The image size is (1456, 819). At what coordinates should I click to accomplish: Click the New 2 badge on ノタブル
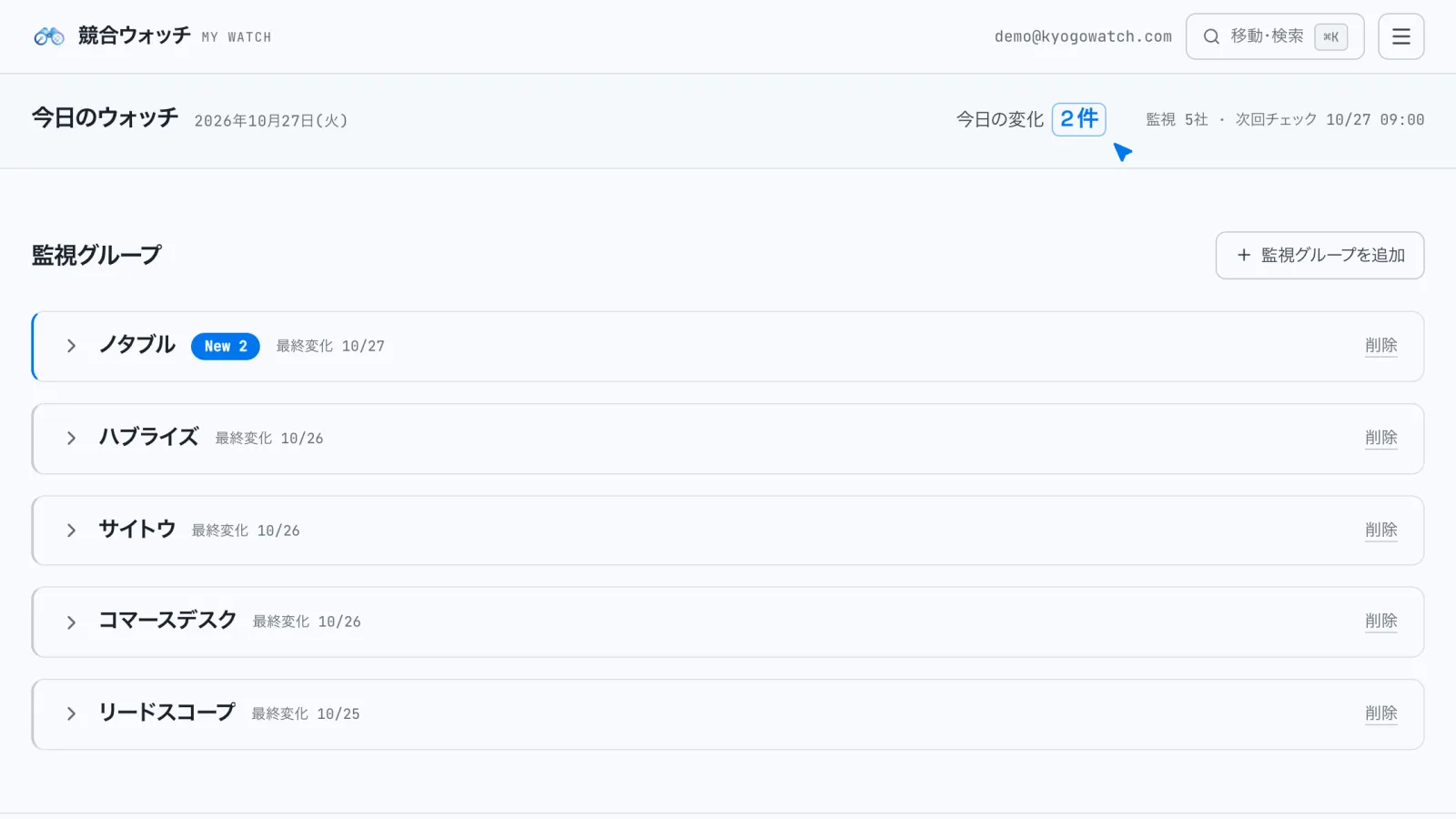[x=226, y=347]
